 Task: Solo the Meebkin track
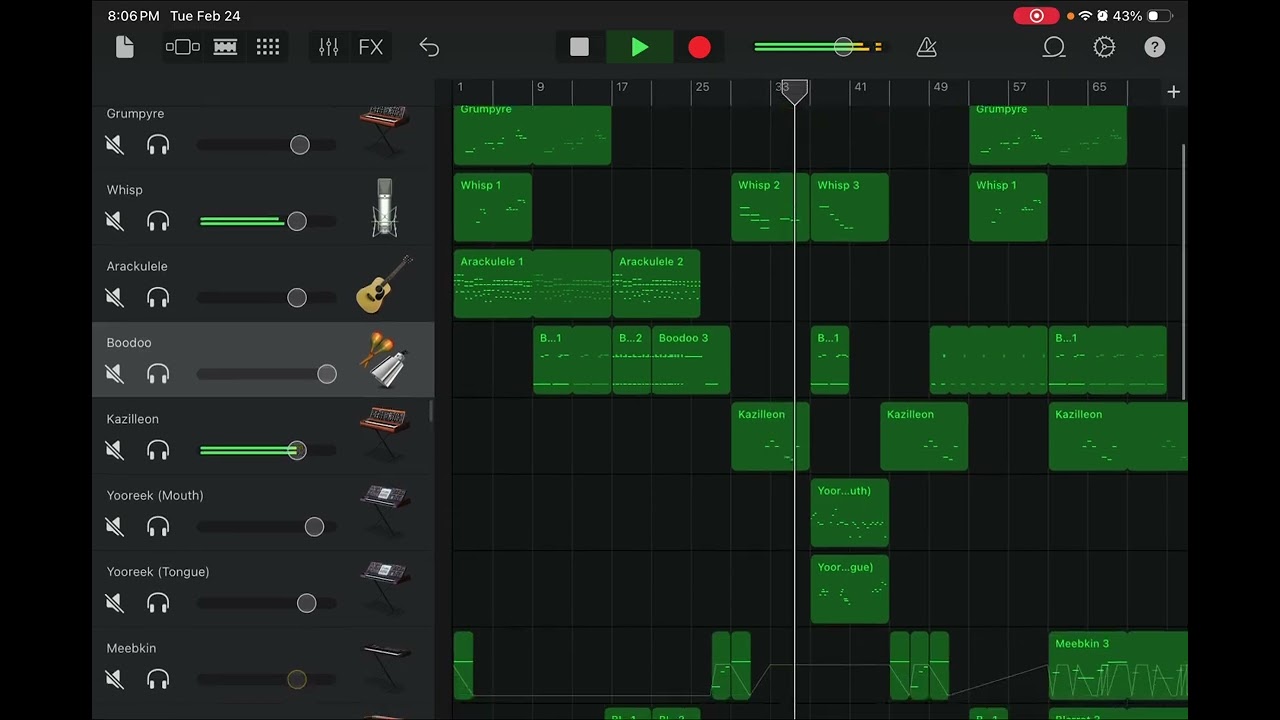(x=158, y=680)
